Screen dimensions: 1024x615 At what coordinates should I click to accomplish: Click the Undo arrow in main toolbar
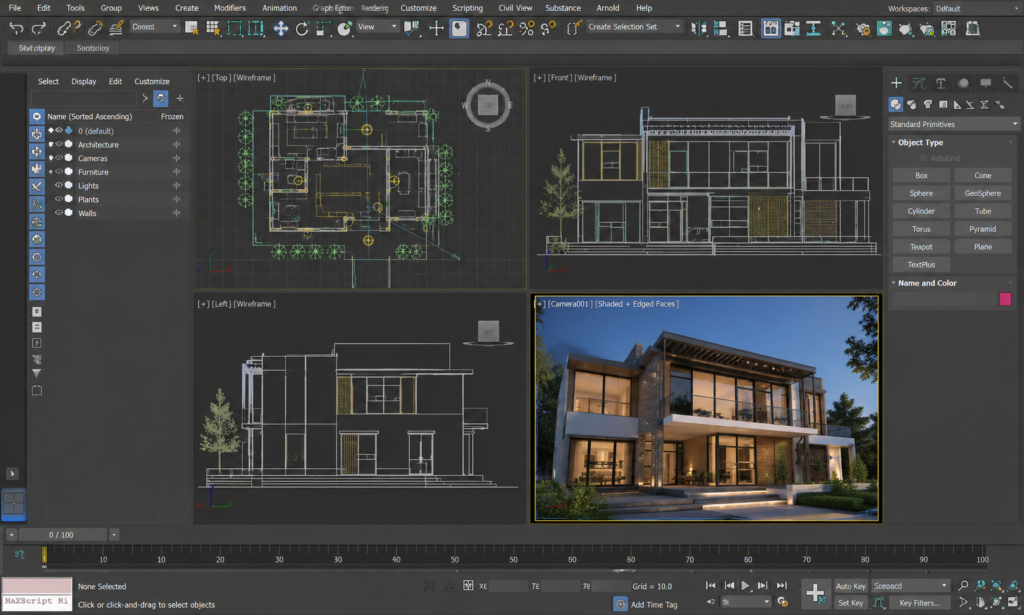click(x=16, y=27)
